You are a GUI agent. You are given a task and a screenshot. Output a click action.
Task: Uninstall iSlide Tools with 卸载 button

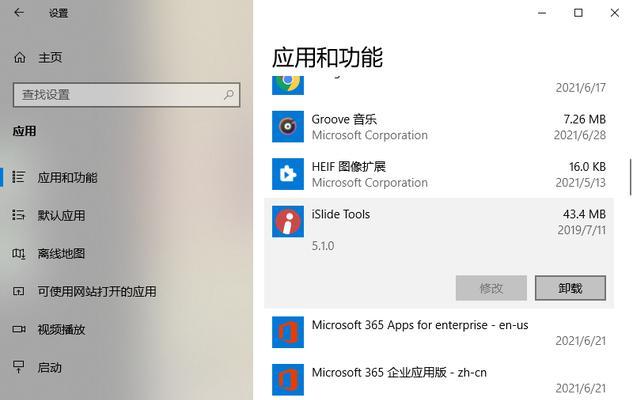point(570,288)
